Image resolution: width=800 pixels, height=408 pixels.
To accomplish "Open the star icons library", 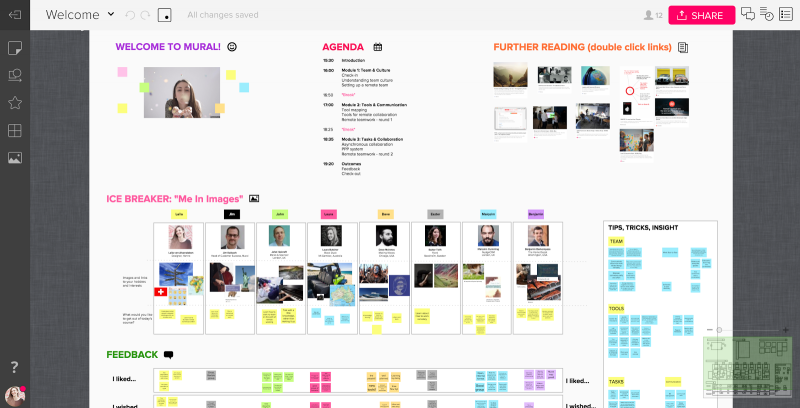I will click(15, 103).
